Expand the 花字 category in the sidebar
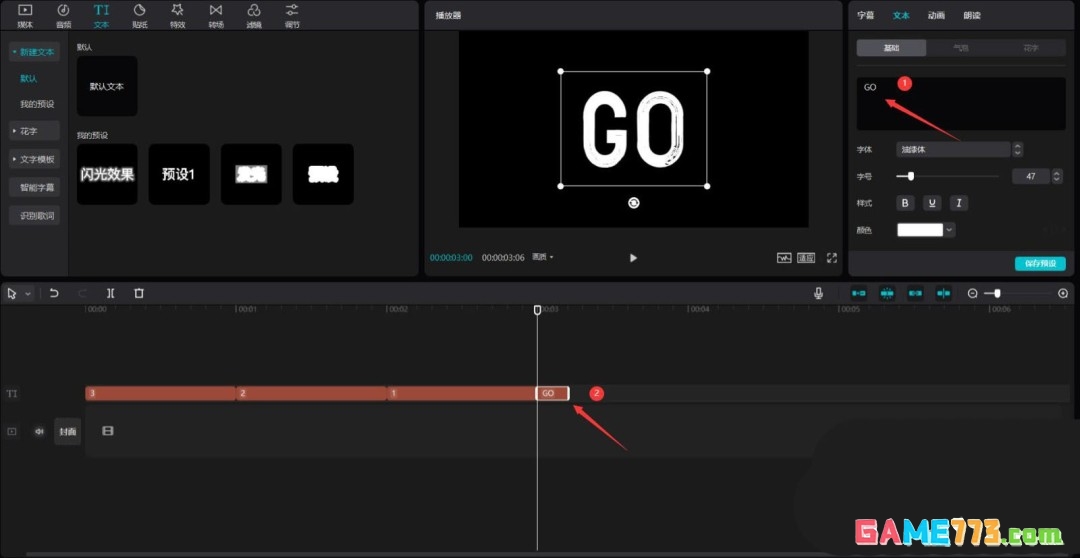The height and width of the screenshot is (558, 1080). [34, 131]
